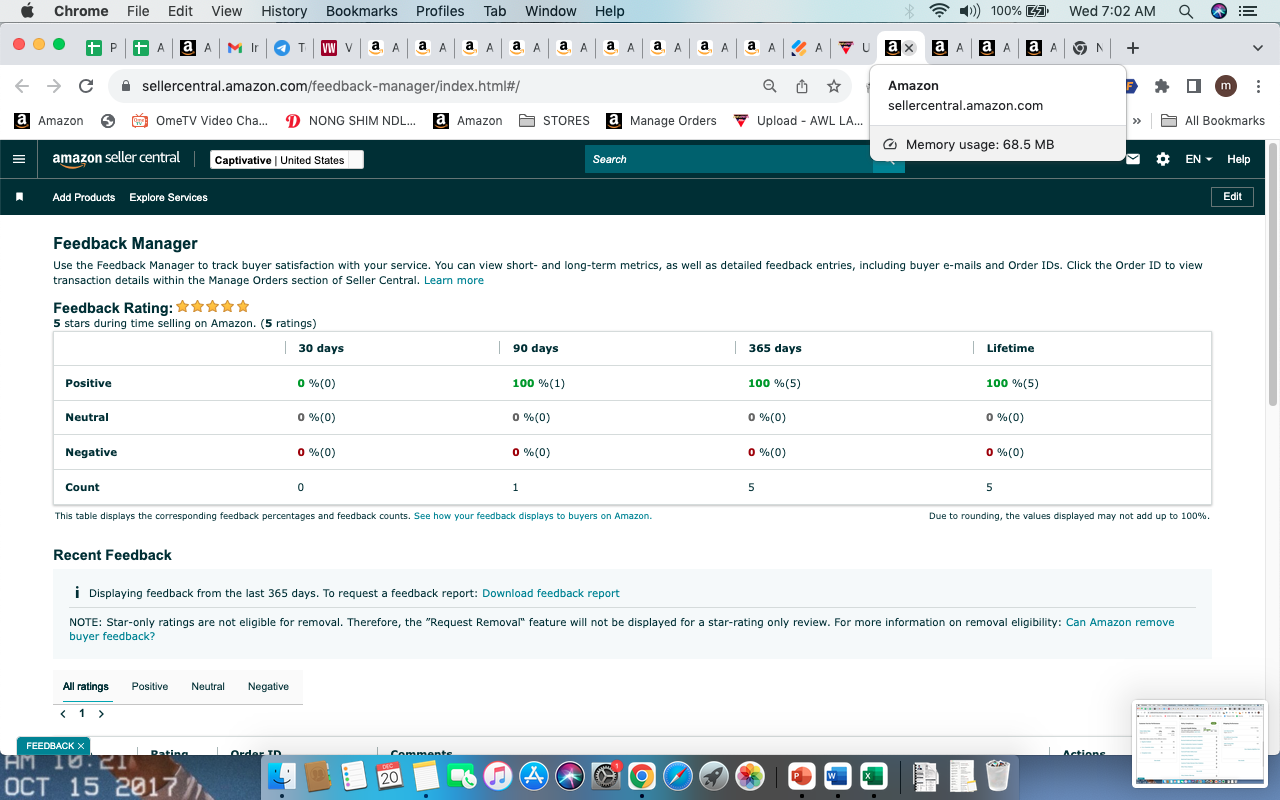The width and height of the screenshot is (1280, 800).
Task: Open Microsoft Word from the Dock
Action: pyautogui.click(x=837, y=776)
